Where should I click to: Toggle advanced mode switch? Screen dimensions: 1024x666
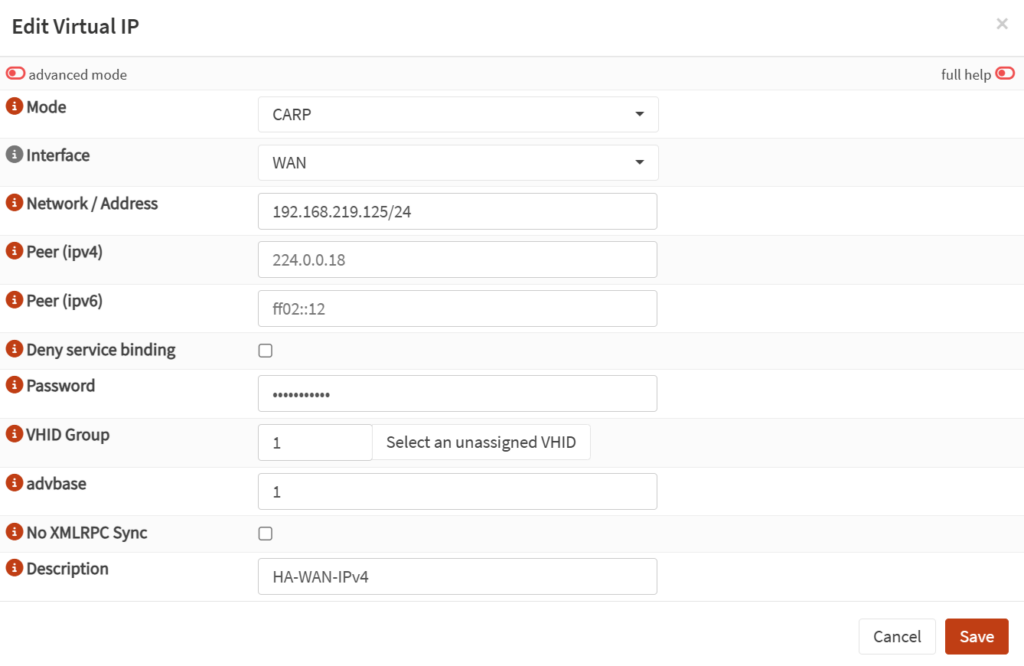(16, 74)
